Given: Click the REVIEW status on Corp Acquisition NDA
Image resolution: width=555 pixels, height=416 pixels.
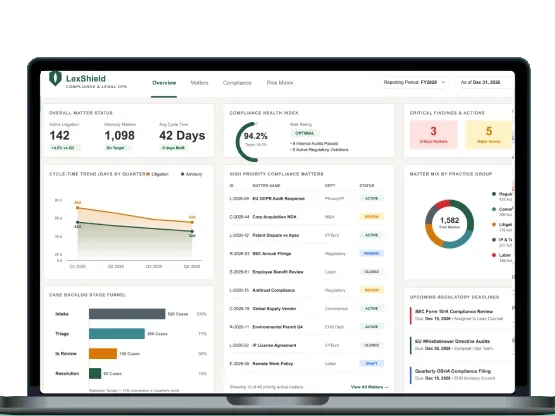Looking at the screenshot, I should pyautogui.click(x=372, y=217).
